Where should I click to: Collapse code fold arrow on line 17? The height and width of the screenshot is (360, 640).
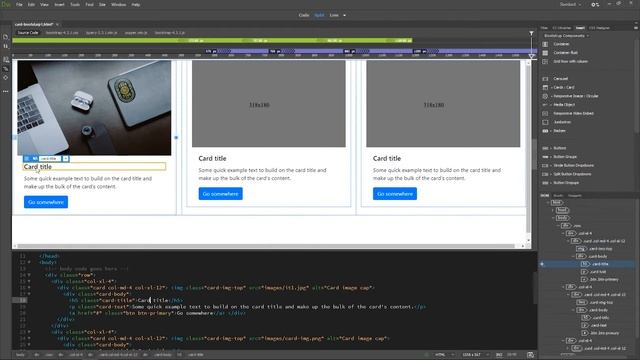pos(29,294)
